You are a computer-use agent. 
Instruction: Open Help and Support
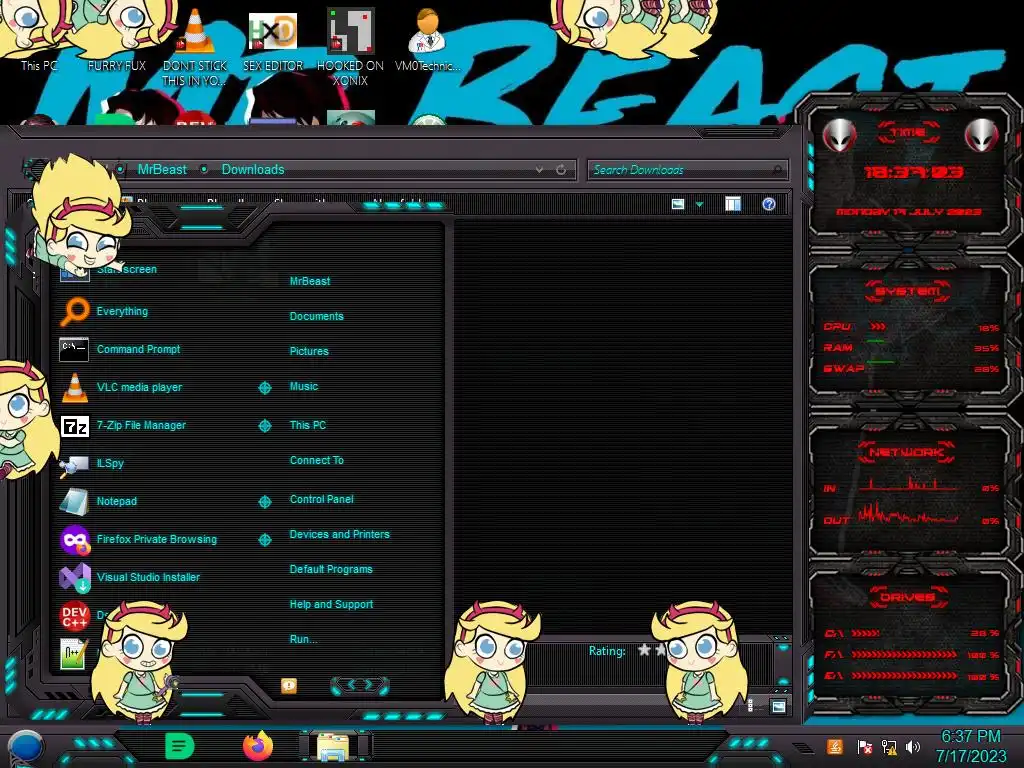pyautogui.click(x=331, y=604)
